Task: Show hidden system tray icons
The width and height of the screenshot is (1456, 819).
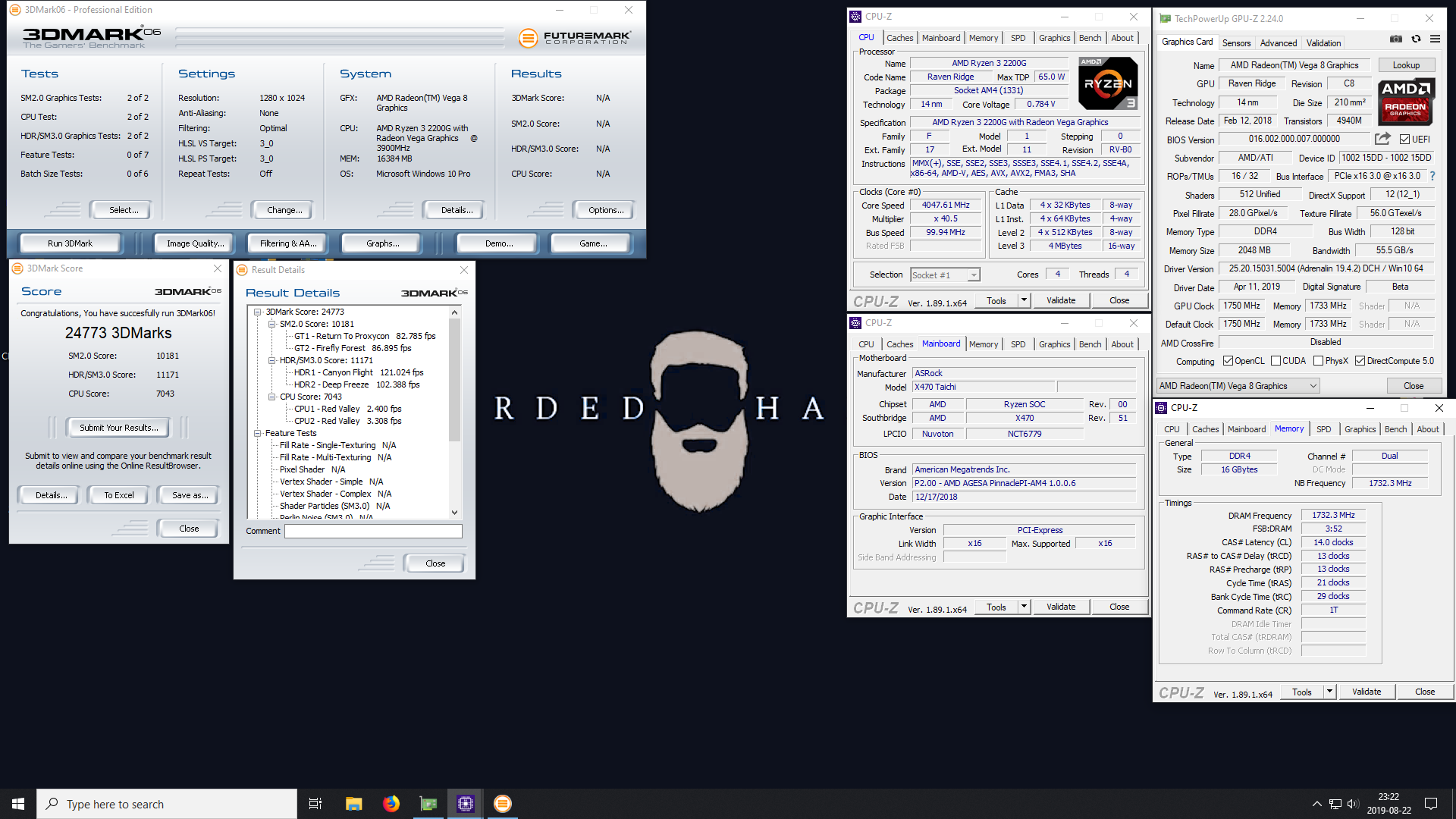Action: 1316,804
